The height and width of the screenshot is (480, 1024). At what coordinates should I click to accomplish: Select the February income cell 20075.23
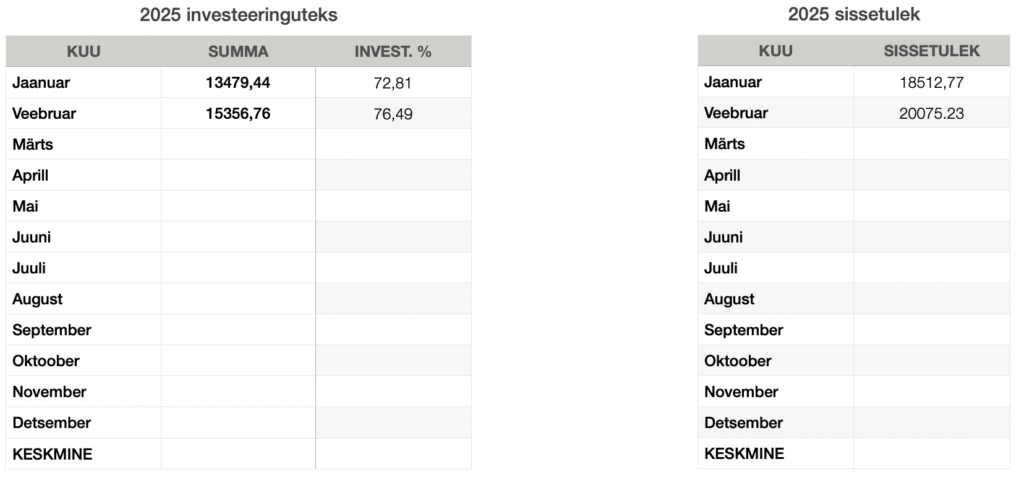[x=931, y=113]
